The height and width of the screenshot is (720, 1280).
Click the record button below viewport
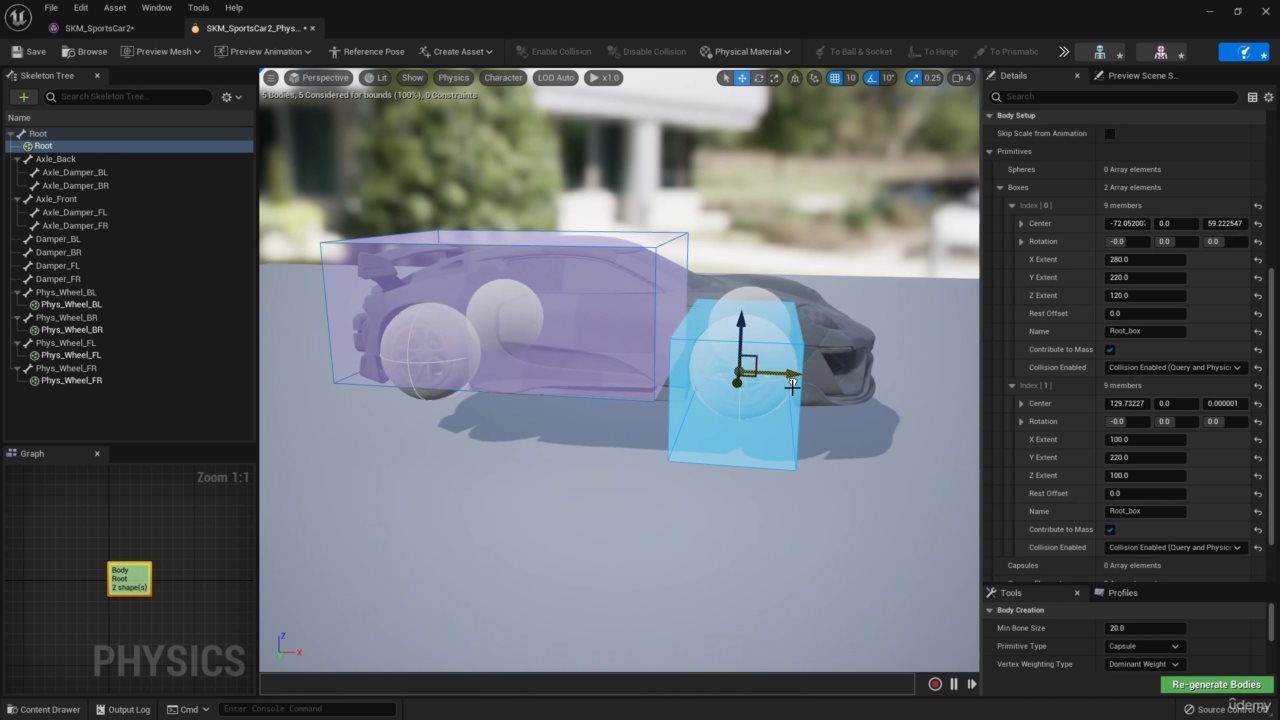pos(935,684)
